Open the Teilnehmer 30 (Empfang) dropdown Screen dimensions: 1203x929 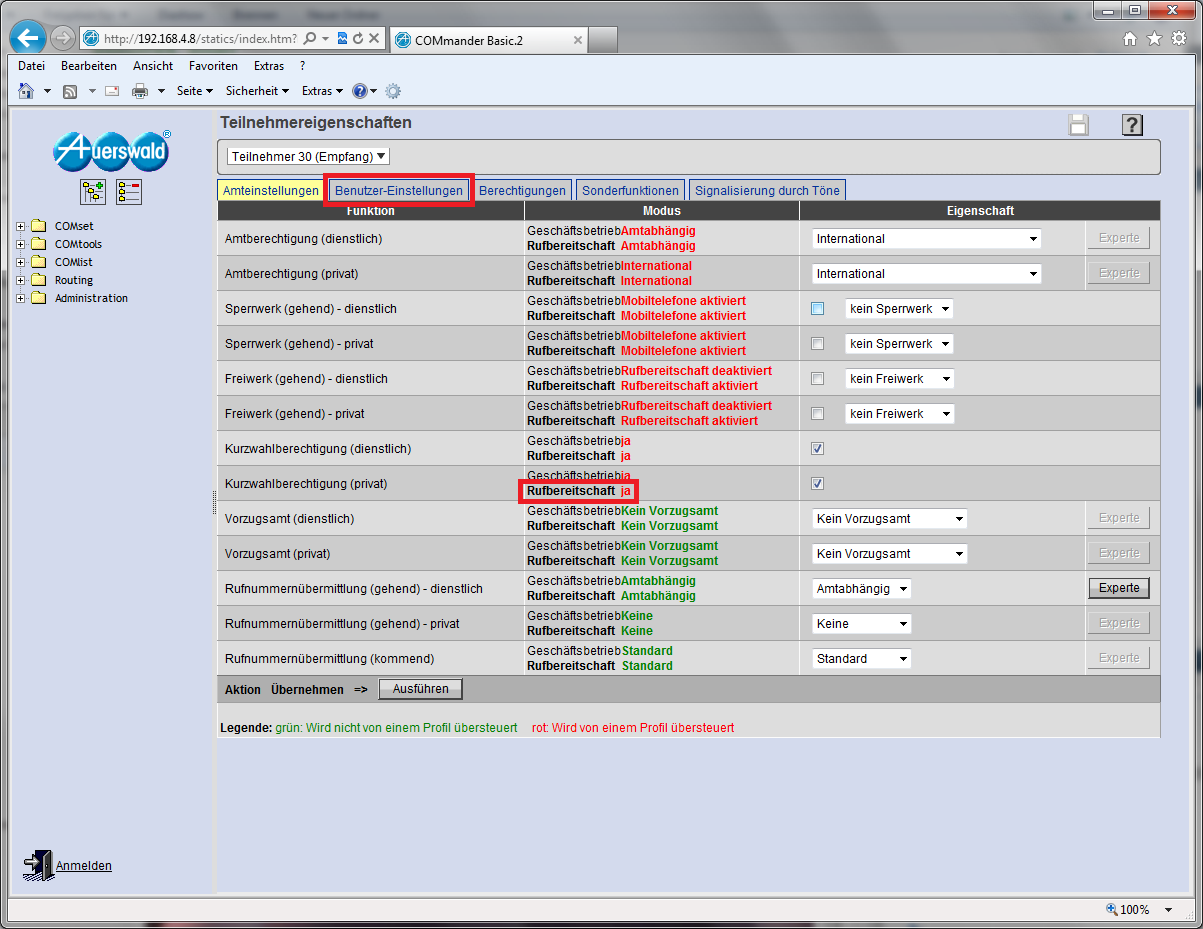click(x=308, y=157)
